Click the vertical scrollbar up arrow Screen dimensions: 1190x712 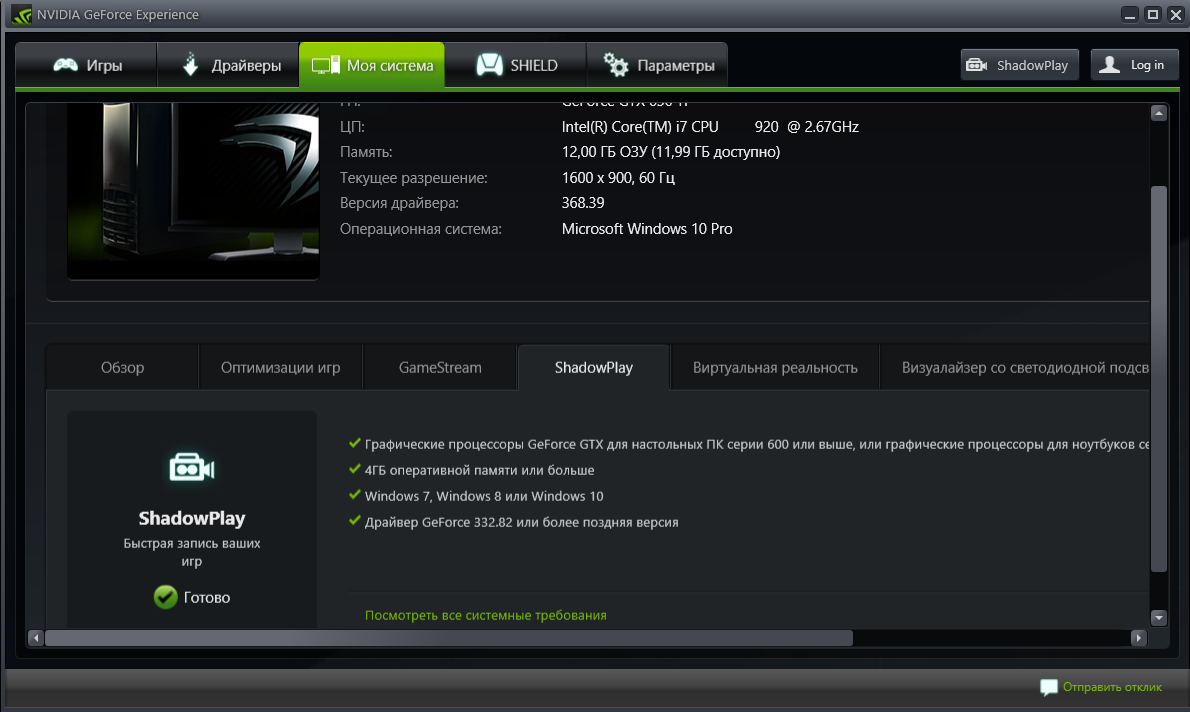1158,113
